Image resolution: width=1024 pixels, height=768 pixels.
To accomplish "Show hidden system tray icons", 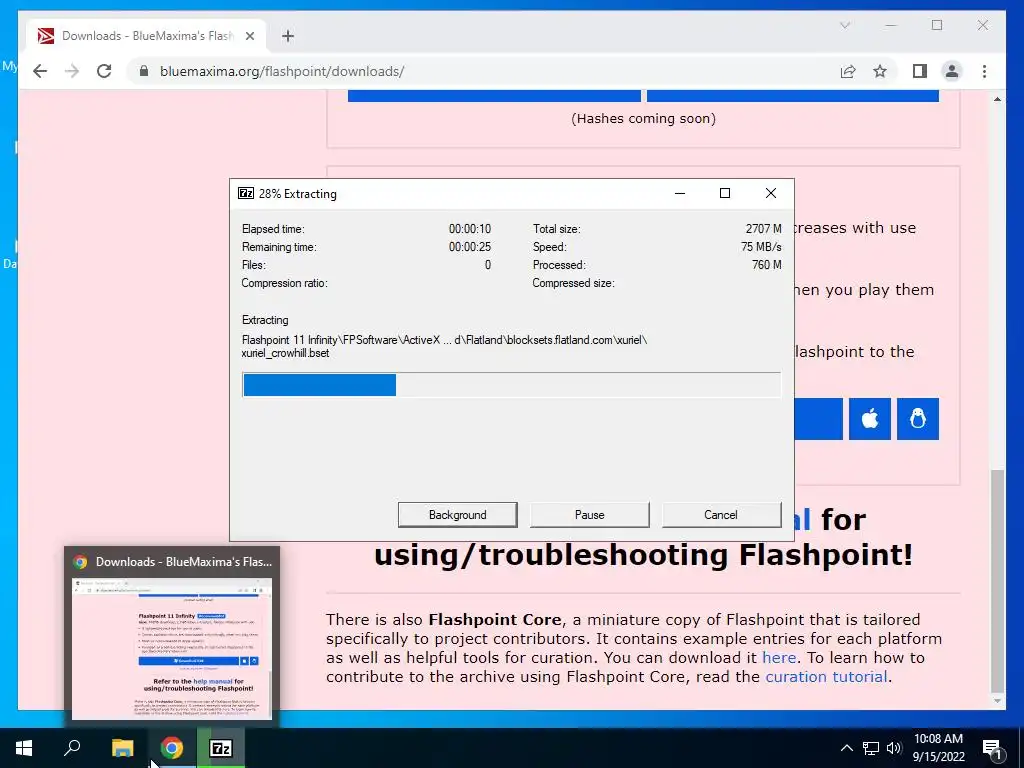I will click(x=846, y=748).
